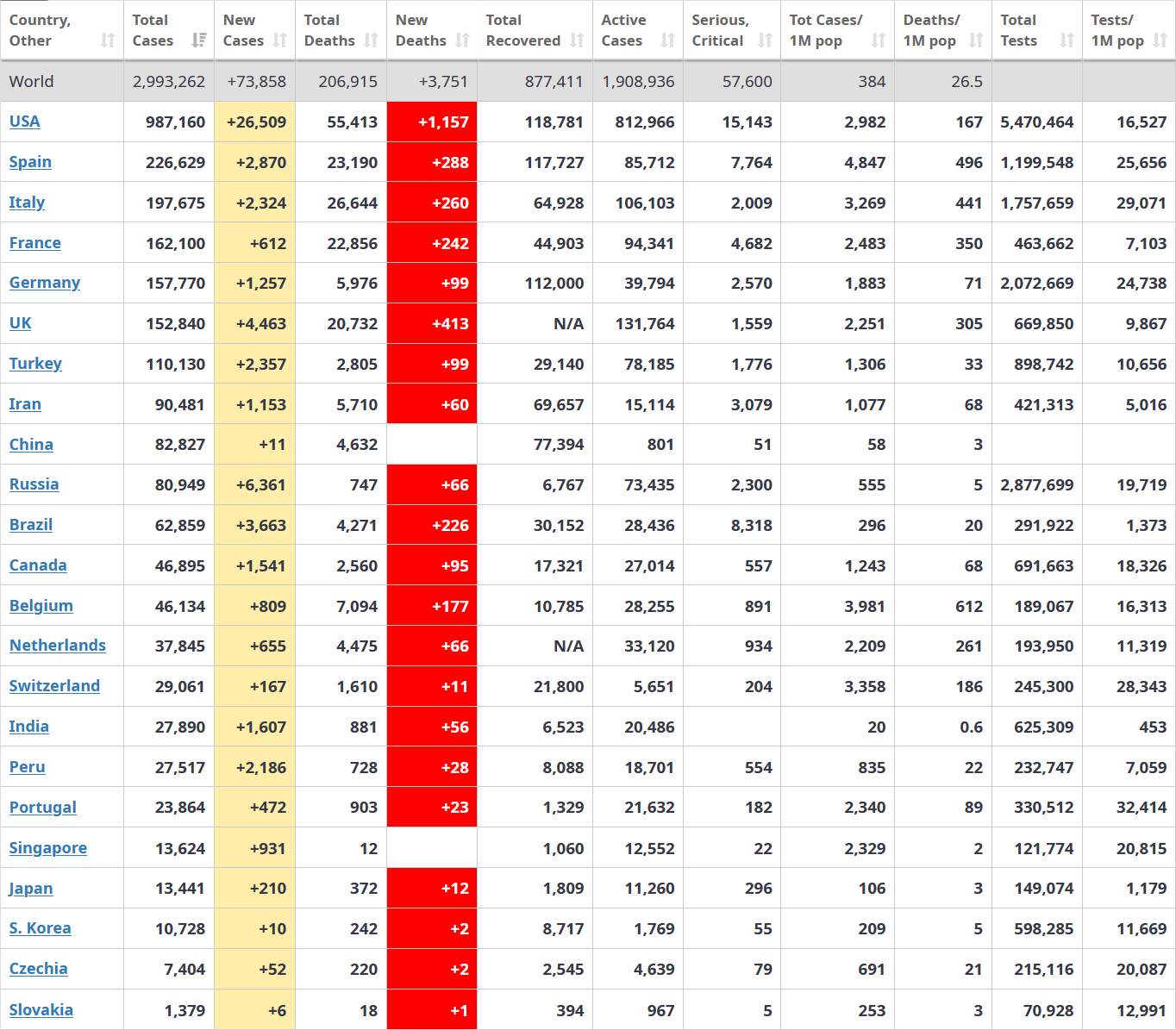Click sort icon in Serious, Critical header
Viewport: 1176px width, 1030px height.
pos(766,41)
